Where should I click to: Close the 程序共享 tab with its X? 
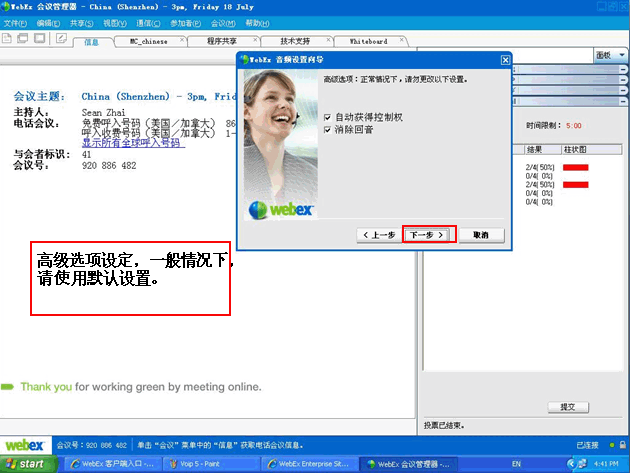coord(255,40)
